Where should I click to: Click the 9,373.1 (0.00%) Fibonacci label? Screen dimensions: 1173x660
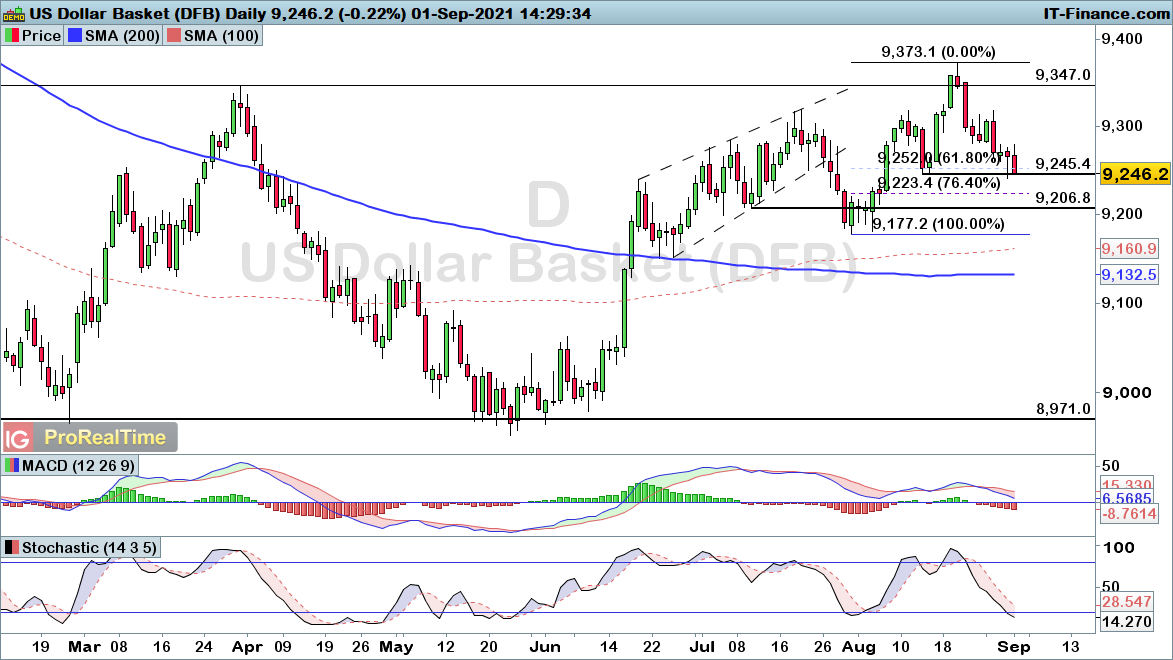[938, 52]
